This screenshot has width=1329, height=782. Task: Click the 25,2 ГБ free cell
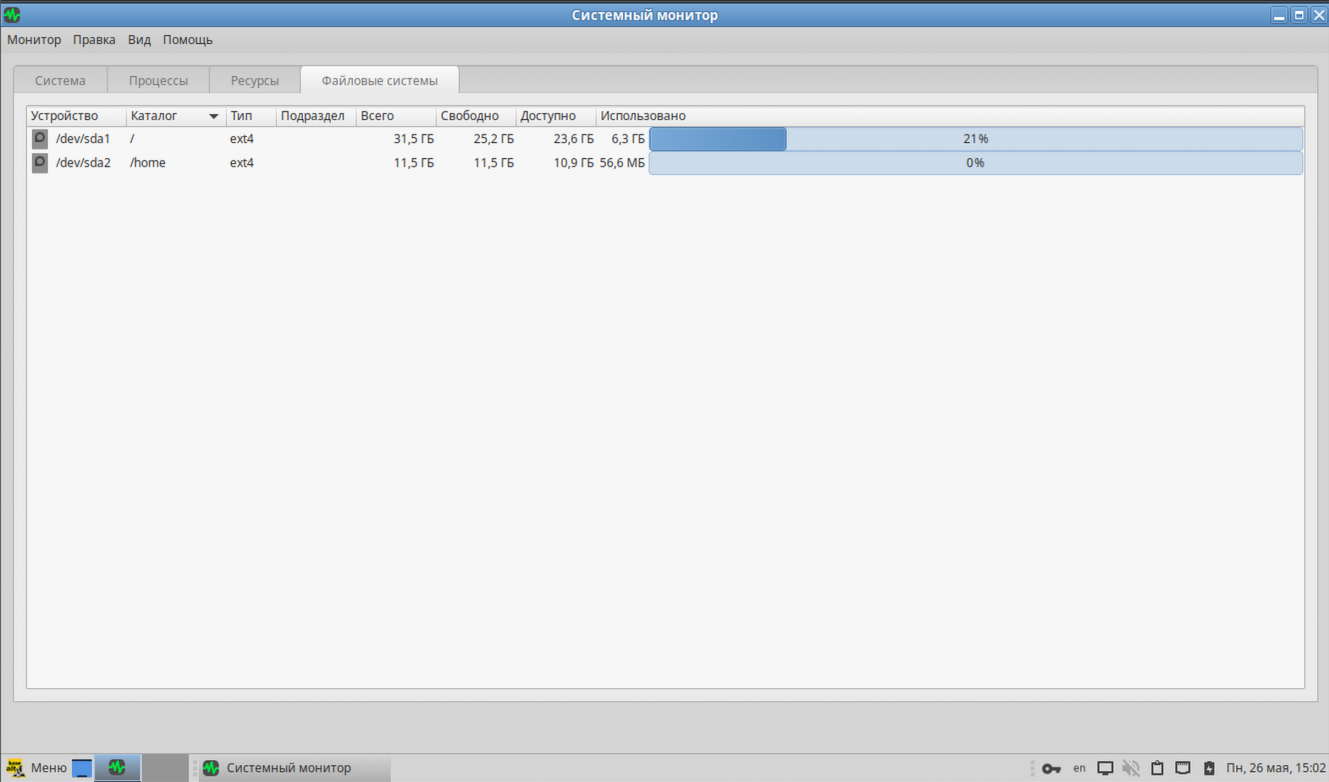494,139
